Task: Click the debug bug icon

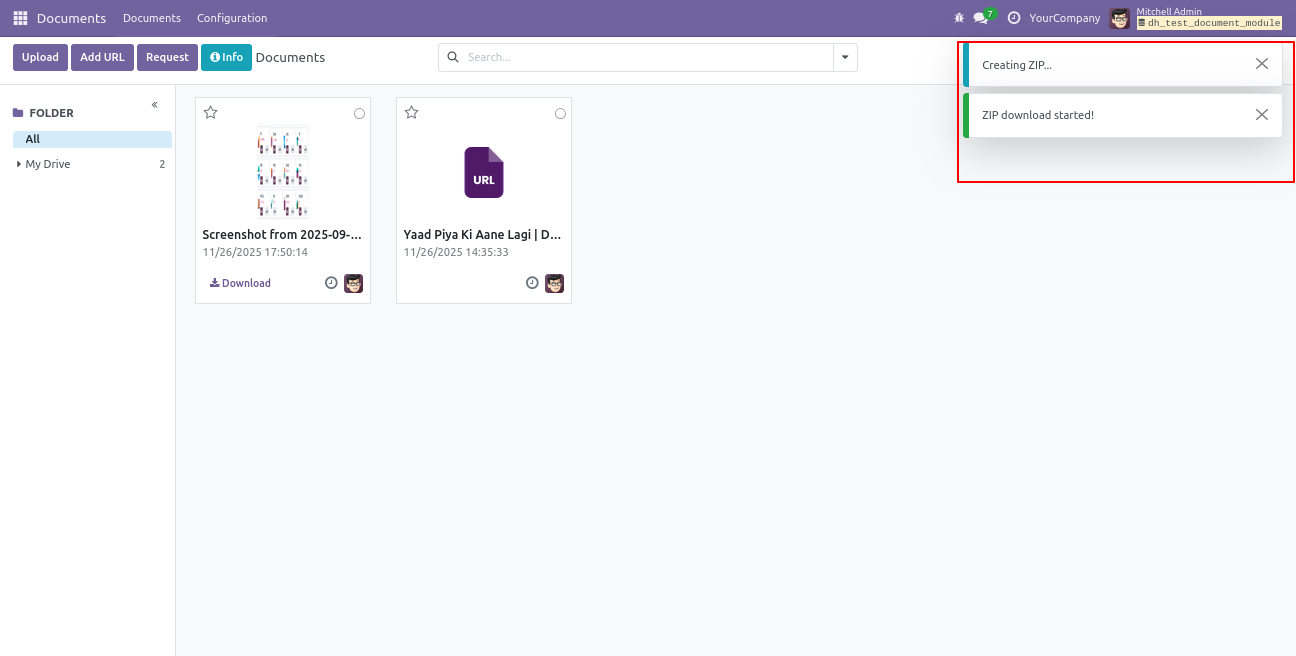Action: pyautogui.click(x=959, y=18)
